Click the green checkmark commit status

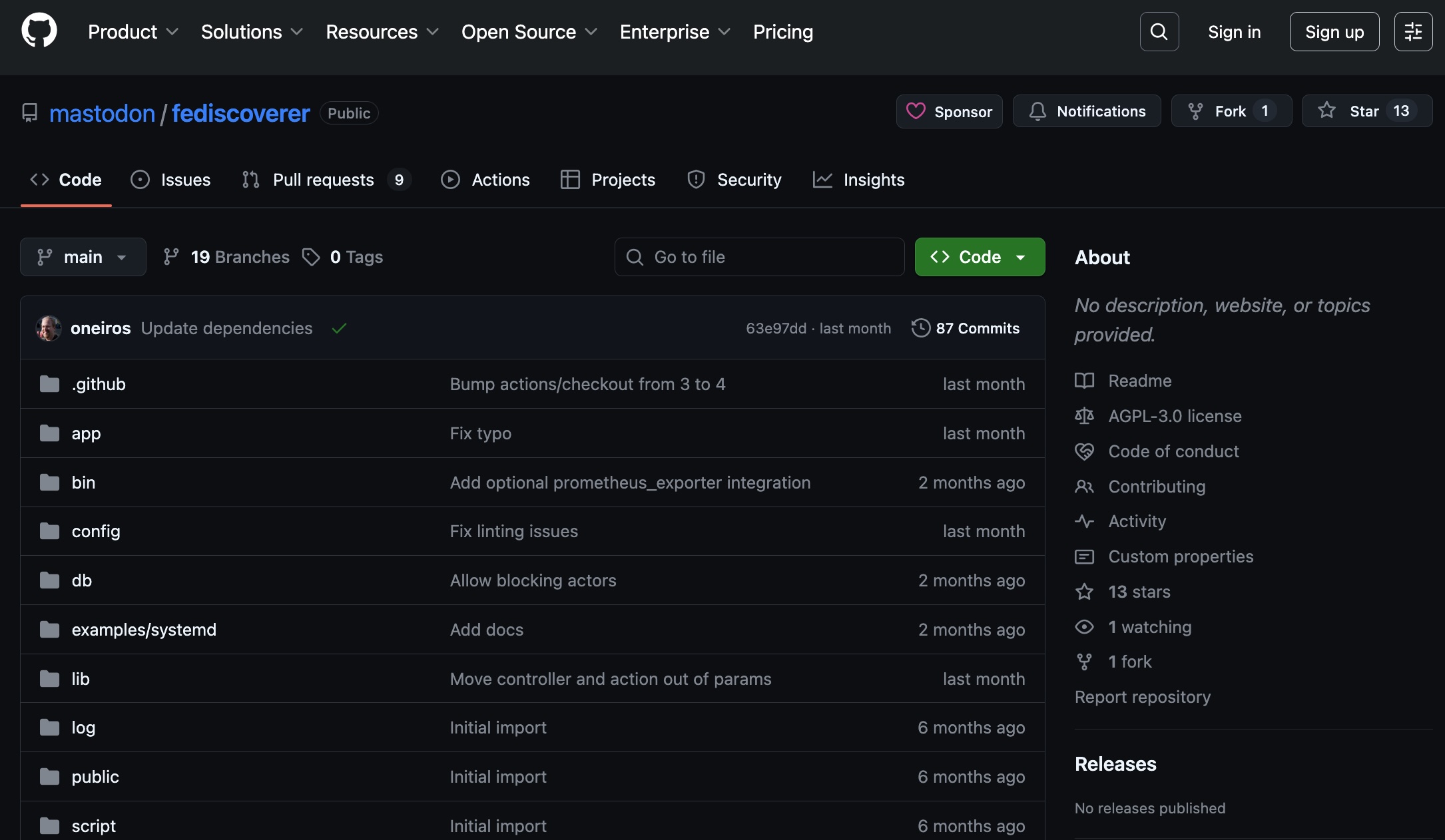[x=339, y=328]
